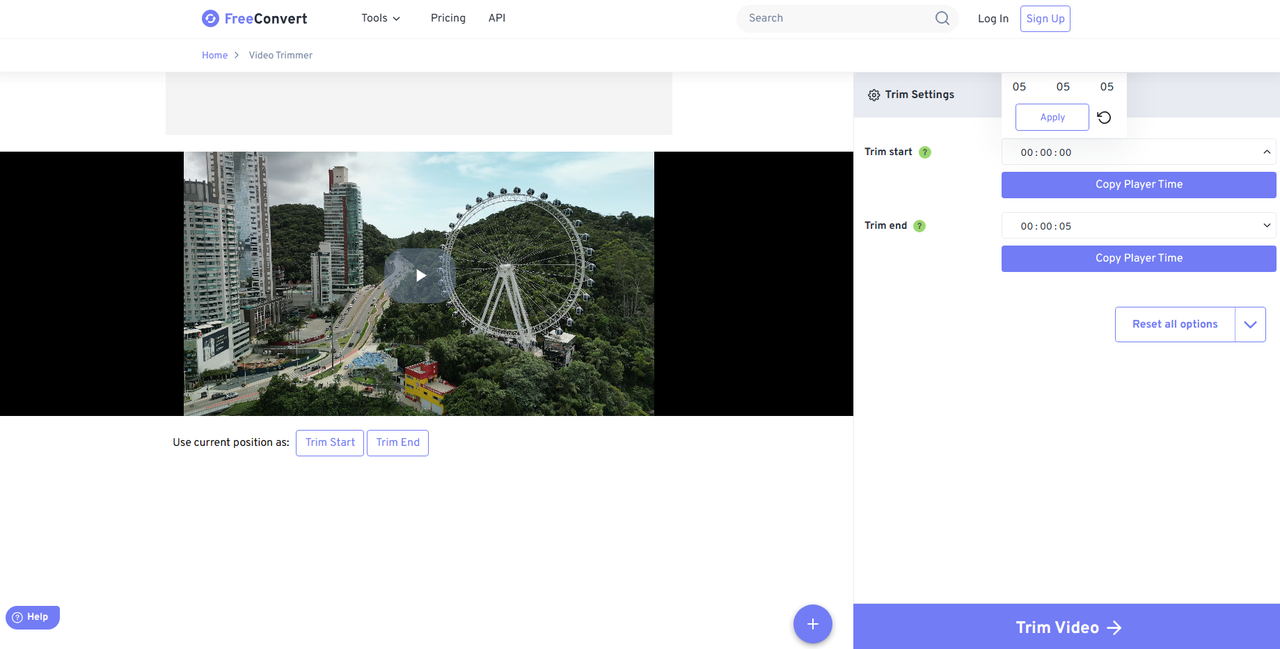Click the Trim Settings gear icon
The image size is (1280, 649).
pos(874,95)
